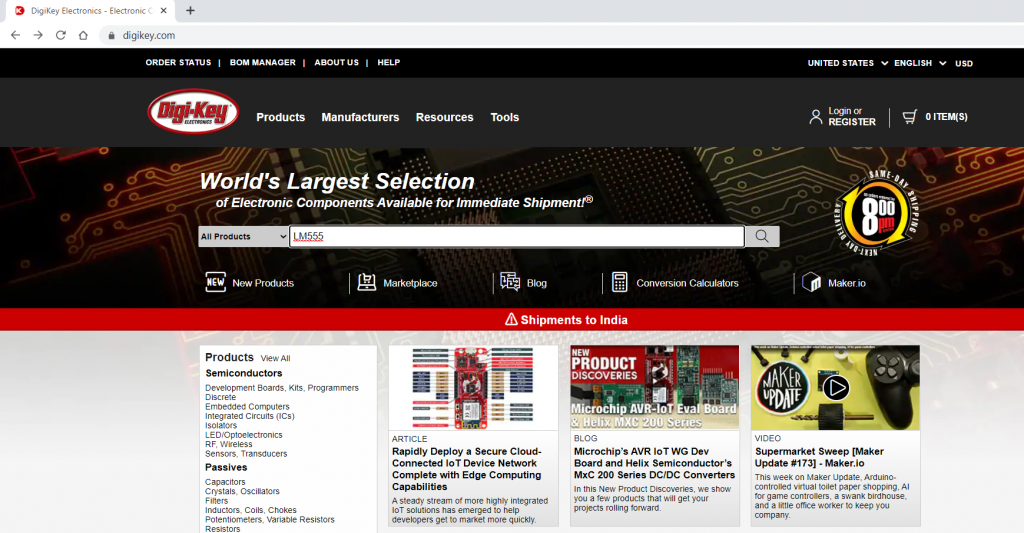Screen dimensions: 1024x533
Task: Click the Marketplace link text
Action: click(x=410, y=283)
